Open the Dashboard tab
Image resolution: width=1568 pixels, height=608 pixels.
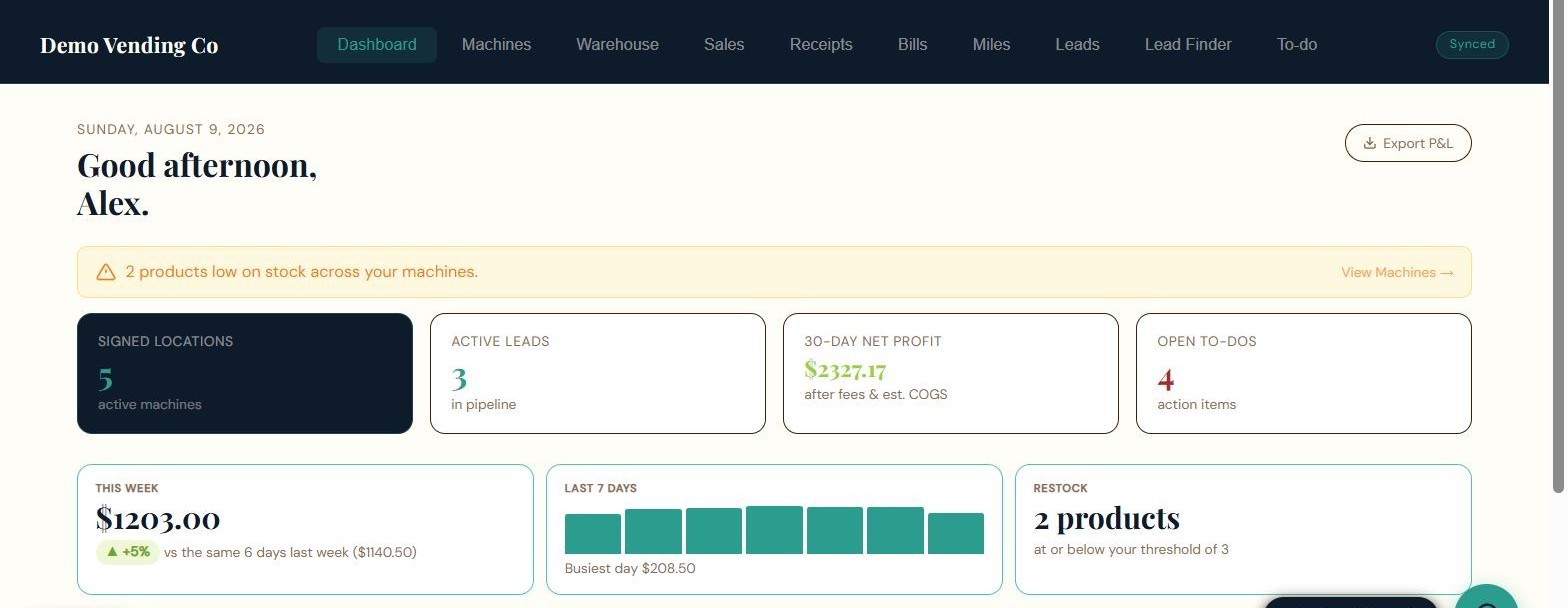(x=377, y=45)
